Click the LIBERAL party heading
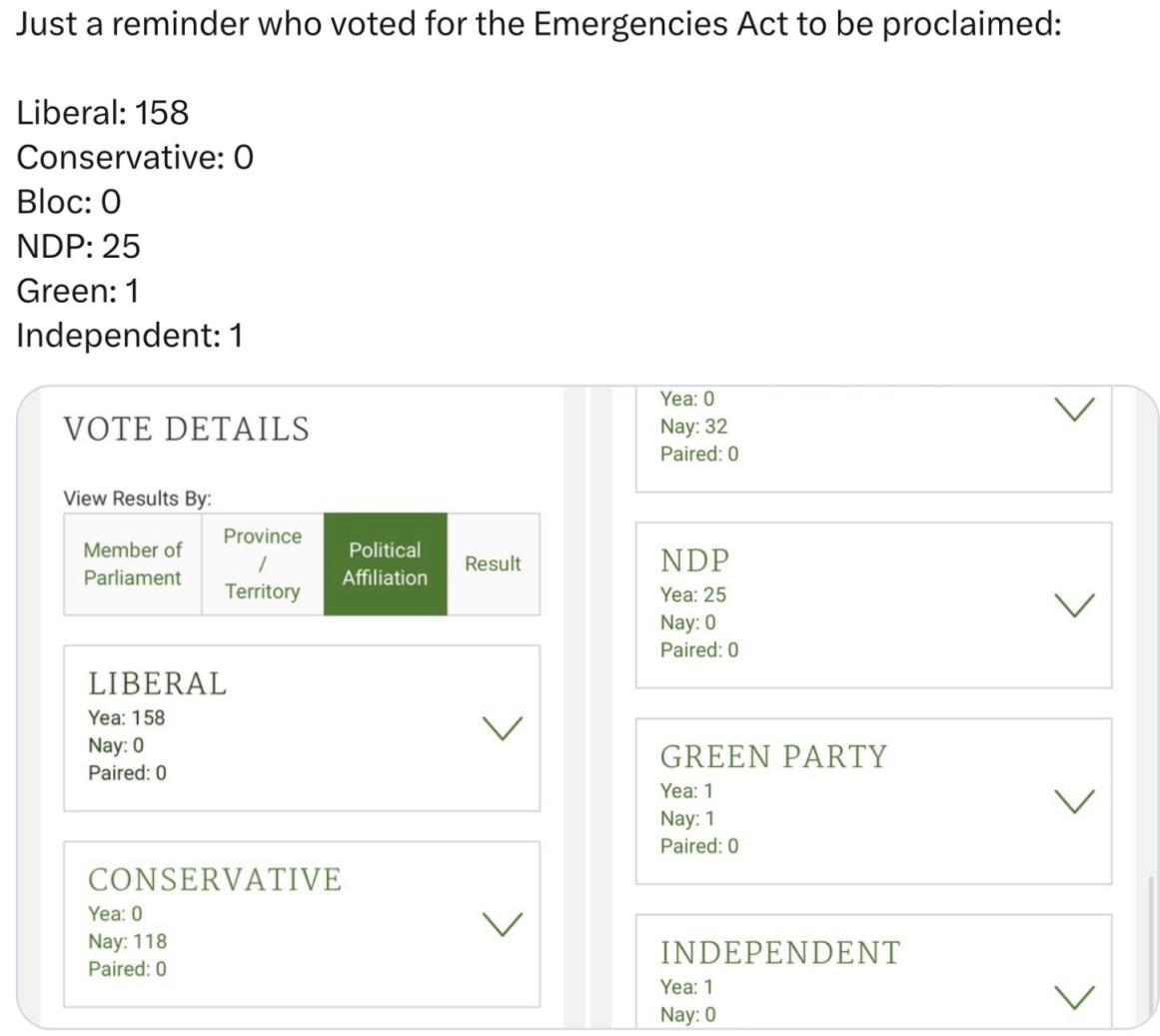Image resolution: width=1160 pixels, height=1036 pixels. [158, 683]
